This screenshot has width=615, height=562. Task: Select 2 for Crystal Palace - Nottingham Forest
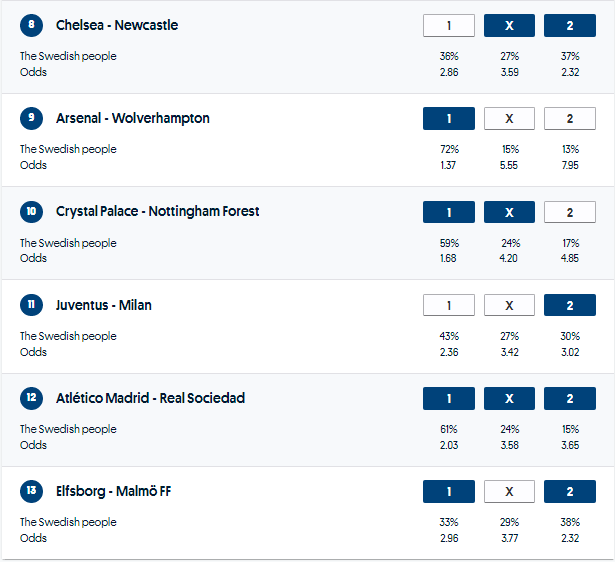pyautogui.click(x=569, y=212)
